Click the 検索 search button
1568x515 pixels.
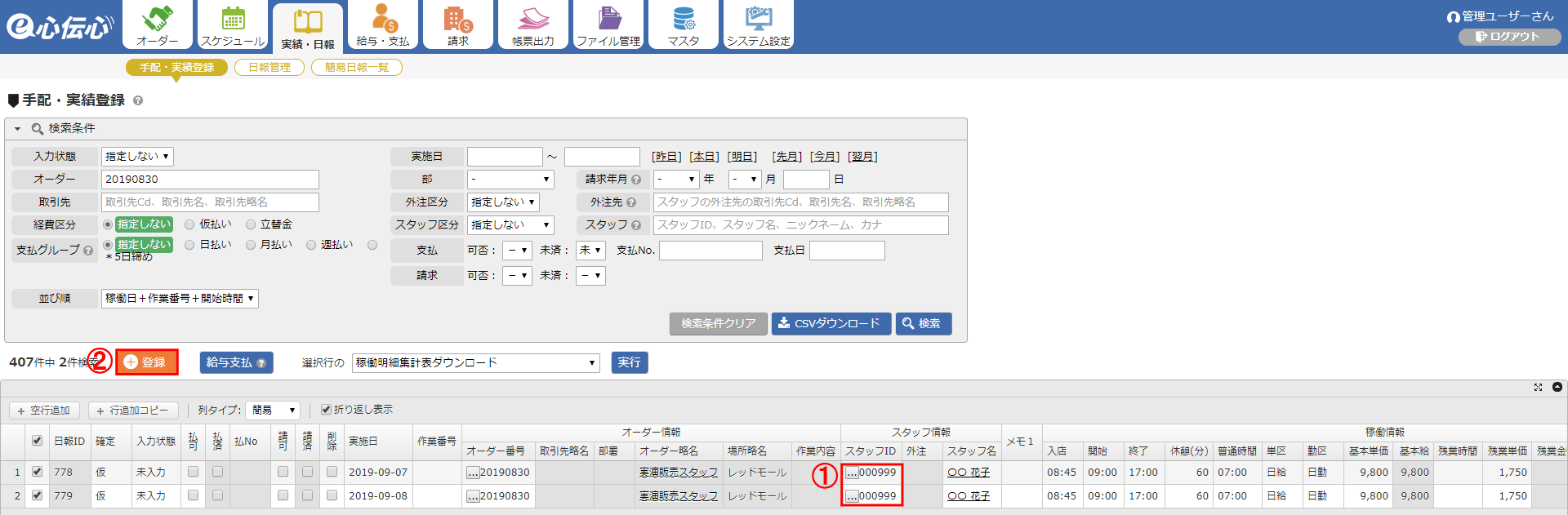924,324
